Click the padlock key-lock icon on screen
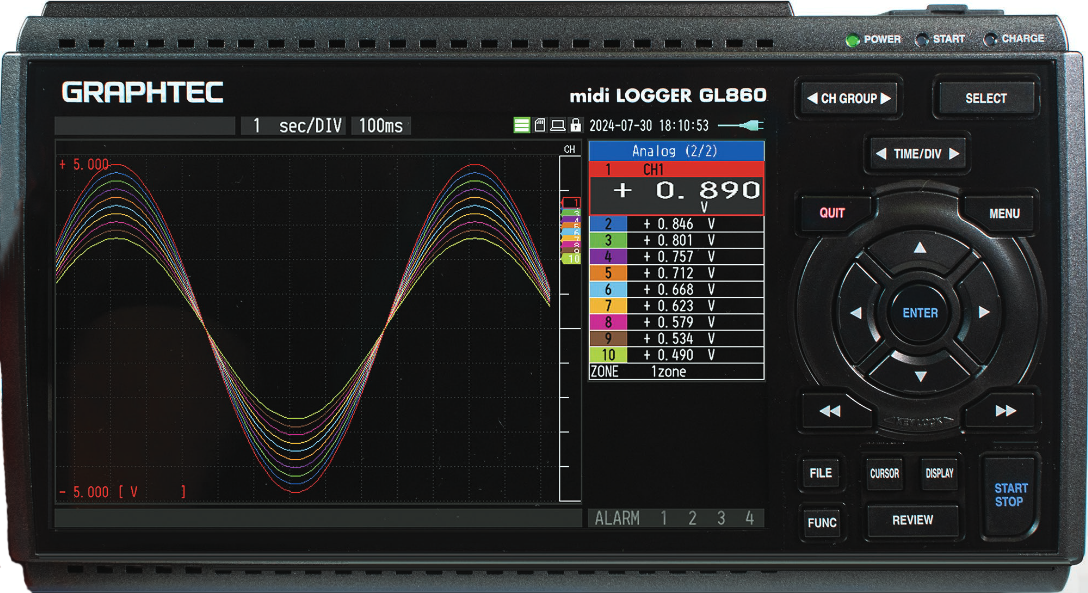Viewport: 1088px width, 593px height. tap(576, 125)
